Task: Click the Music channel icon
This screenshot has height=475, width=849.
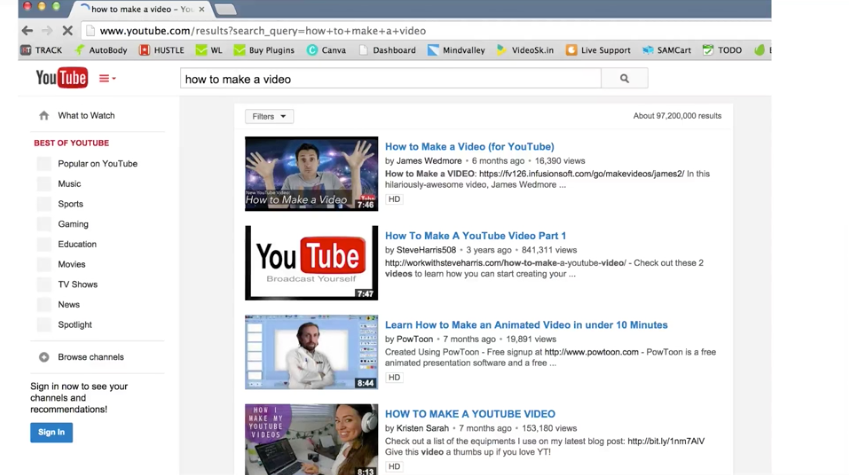Action: tap(44, 184)
